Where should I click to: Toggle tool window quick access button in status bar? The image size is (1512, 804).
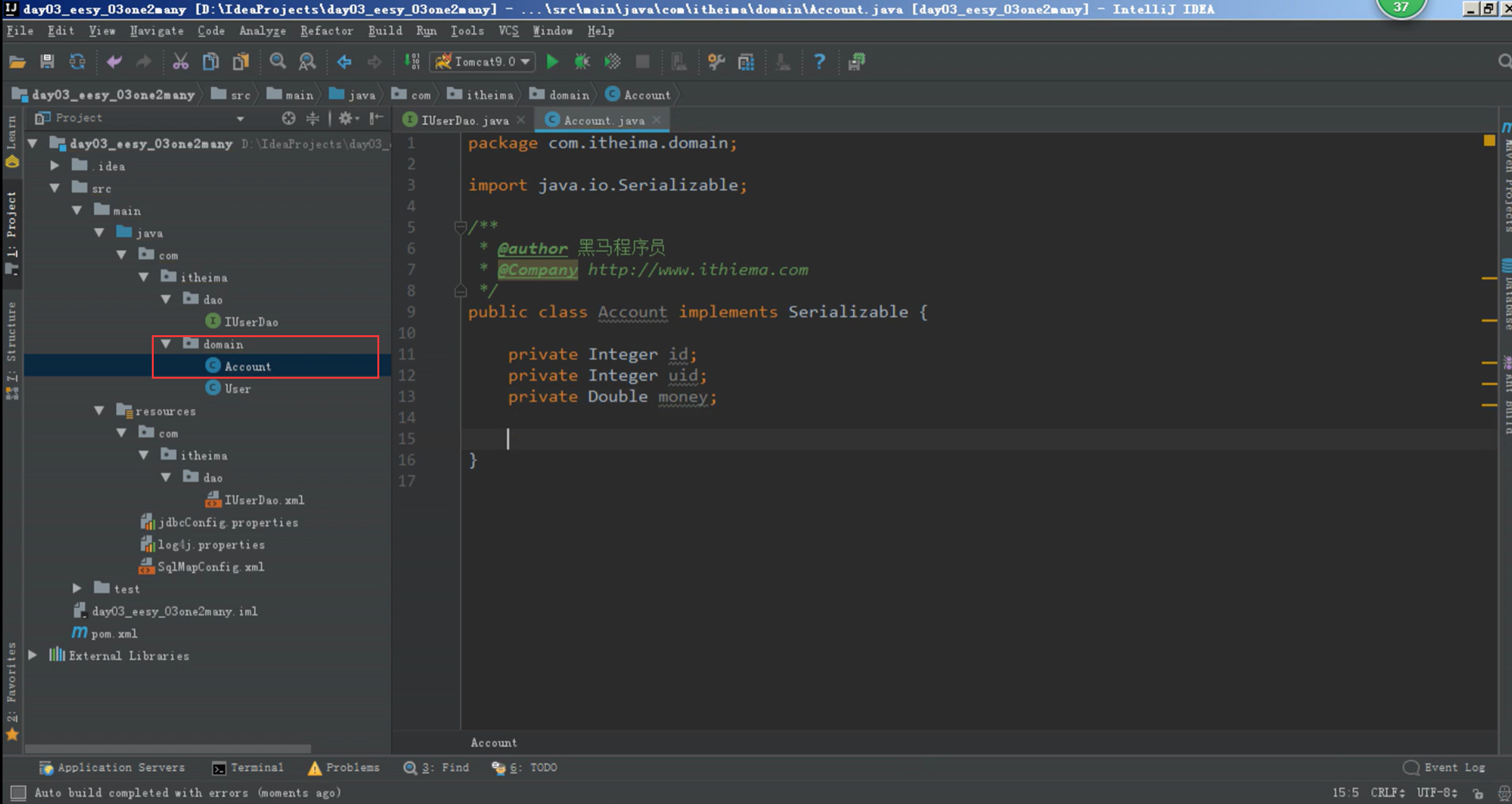pyautogui.click(x=18, y=793)
